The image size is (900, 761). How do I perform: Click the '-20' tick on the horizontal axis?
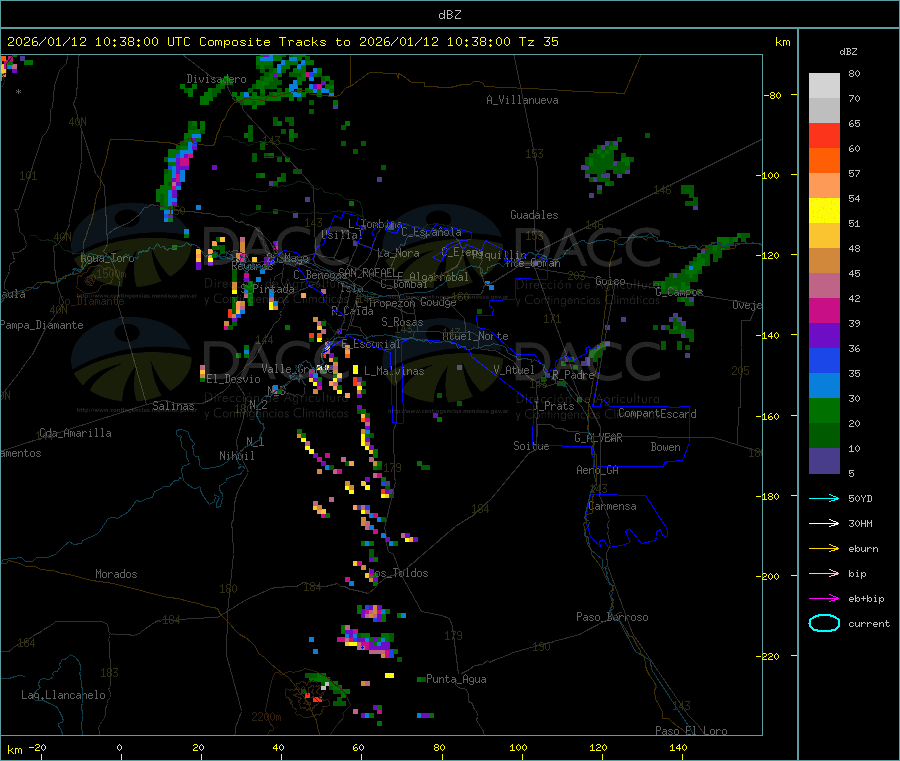click(x=38, y=747)
